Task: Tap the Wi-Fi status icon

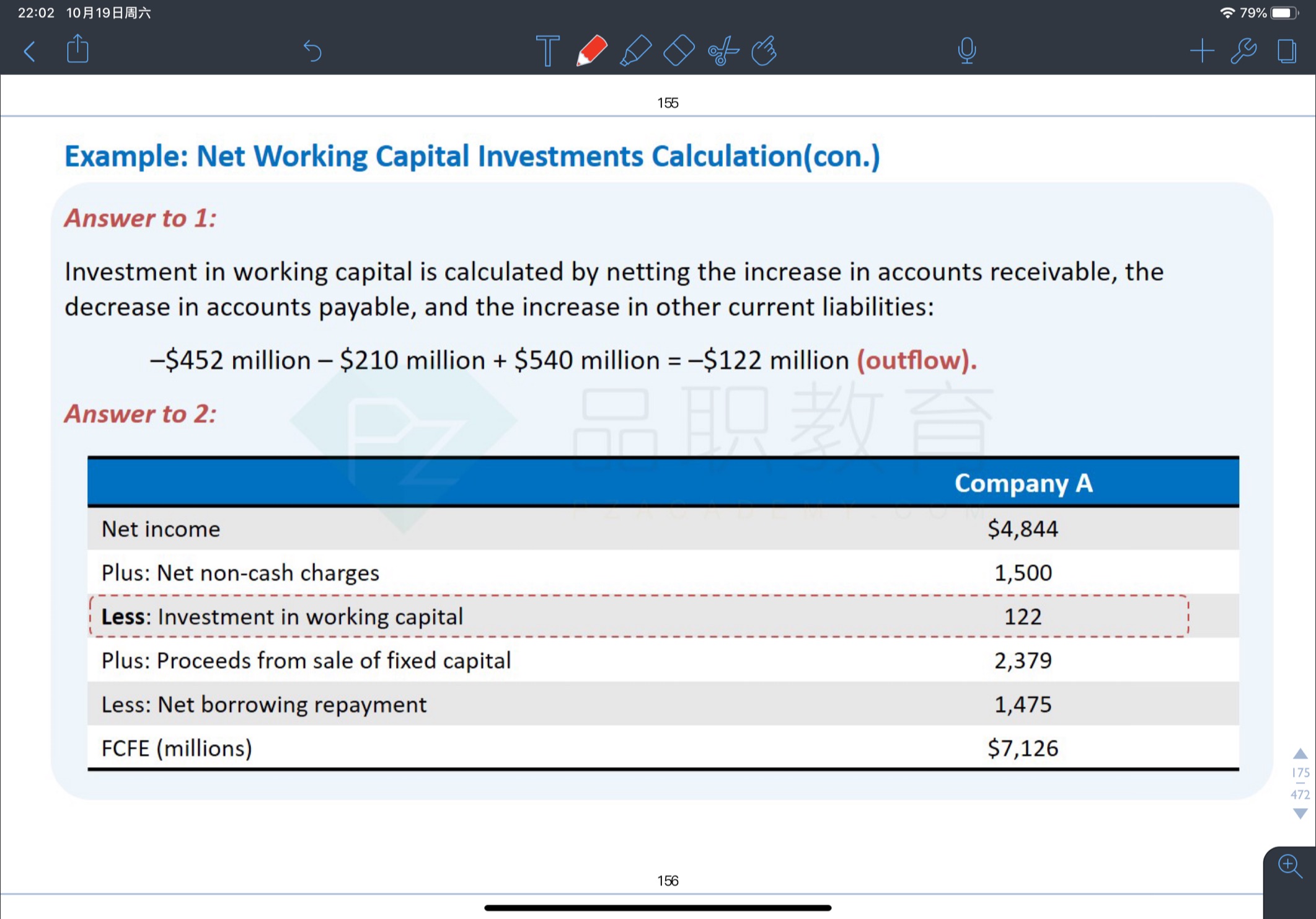Action: (x=1227, y=12)
